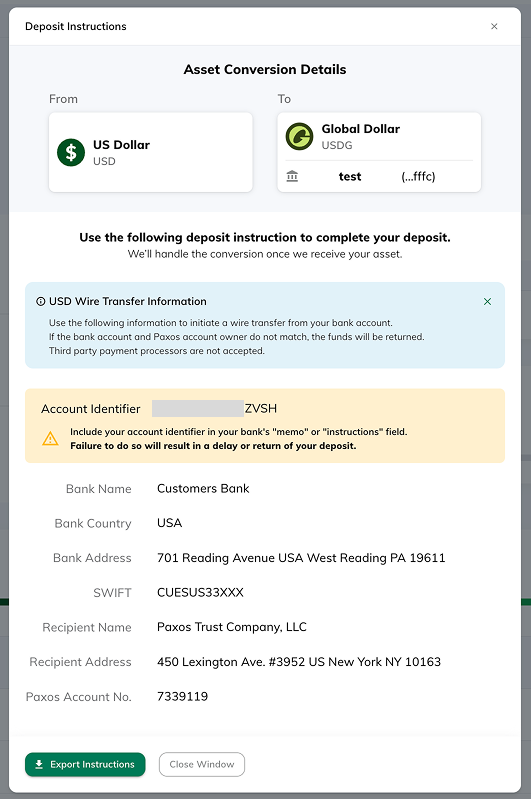Click the Asset Conversion Details heading
Viewport: 531px width, 799px height.
click(x=265, y=70)
